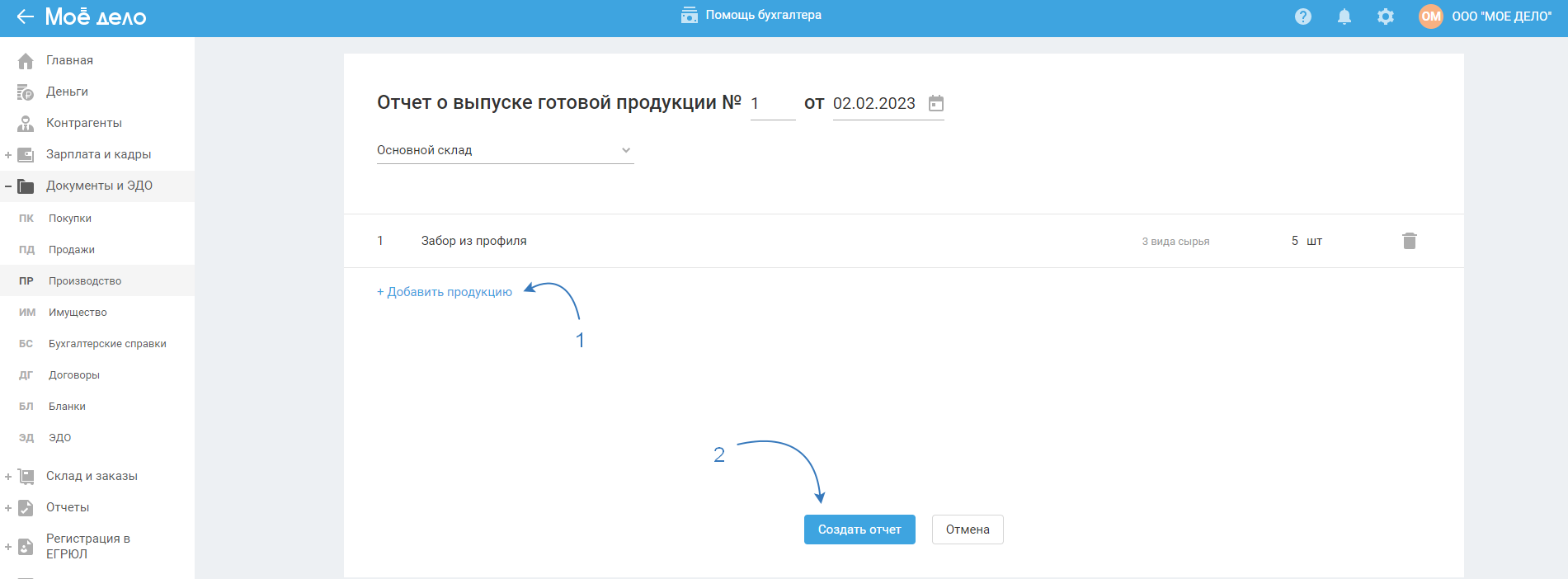Image resolution: width=1568 pixels, height=579 pixels.
Task: Click the Отчеты document check icon
Action: click(x=26, y=507)
